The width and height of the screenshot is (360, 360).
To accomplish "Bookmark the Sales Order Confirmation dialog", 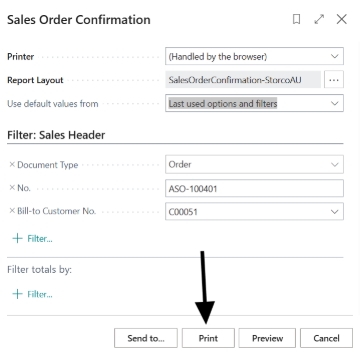I will point(296,20).
